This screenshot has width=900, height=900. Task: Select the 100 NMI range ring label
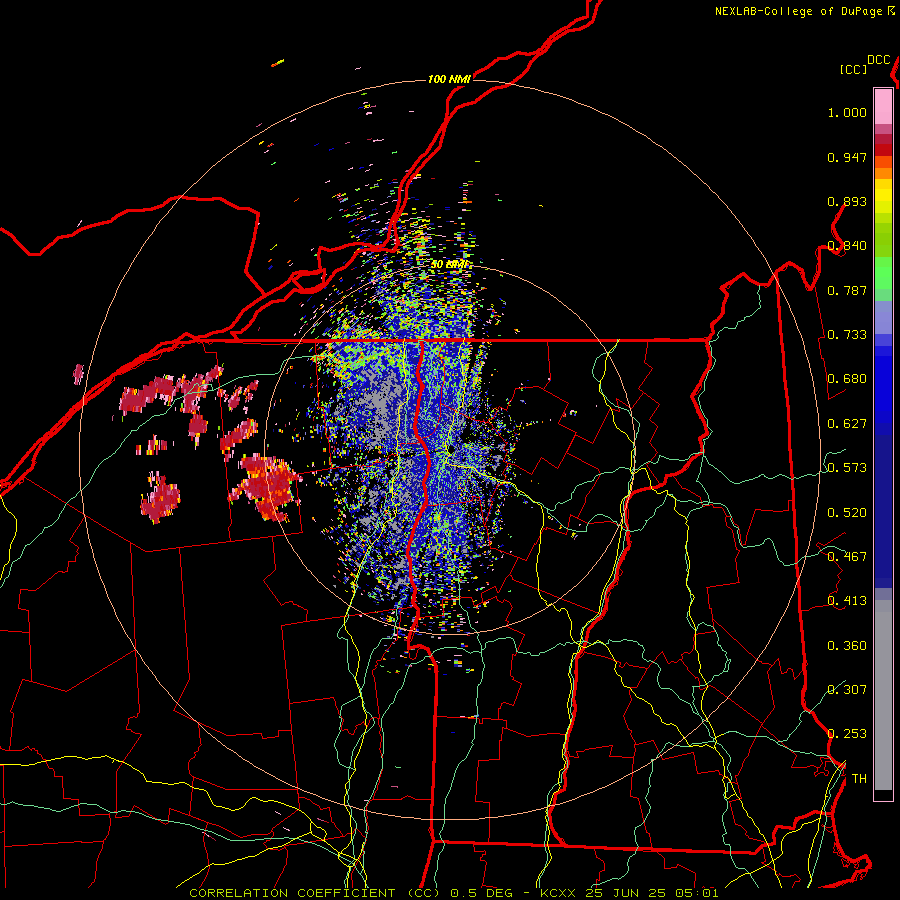449,79
